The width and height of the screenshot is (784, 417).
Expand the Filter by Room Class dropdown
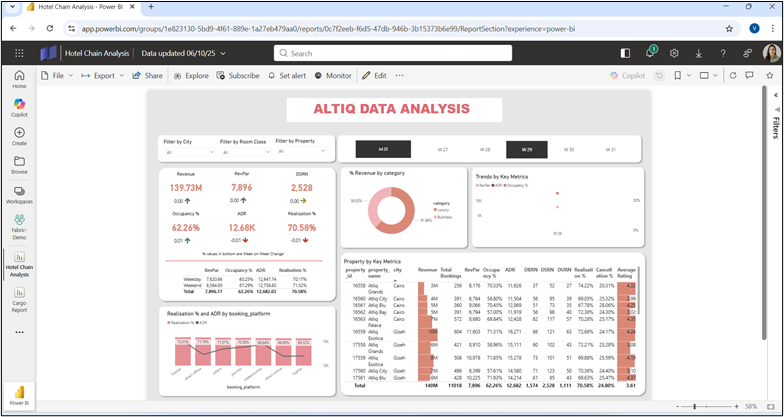pyautogui.click(x=244, y=153)
